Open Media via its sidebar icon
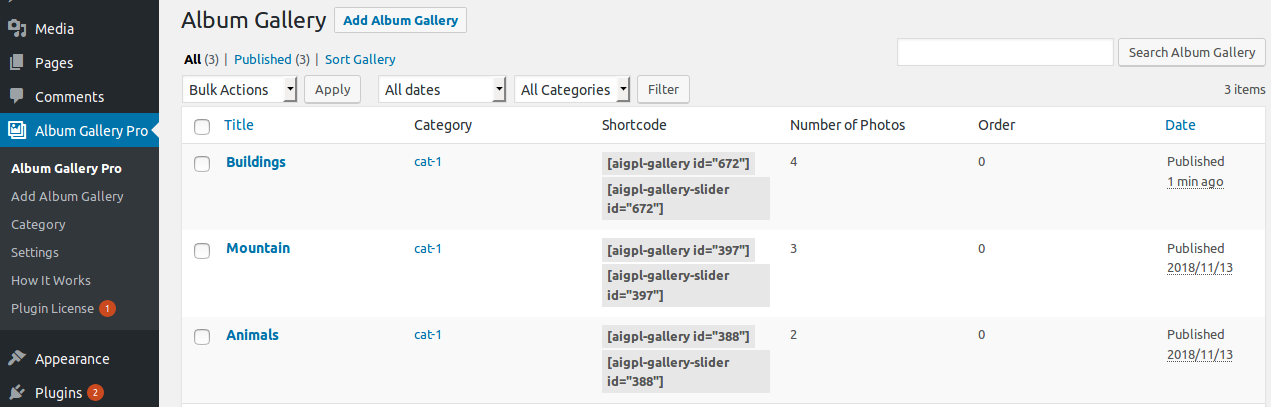The width and height of the screenshot is (1271, 407). [x=17, y=29]
